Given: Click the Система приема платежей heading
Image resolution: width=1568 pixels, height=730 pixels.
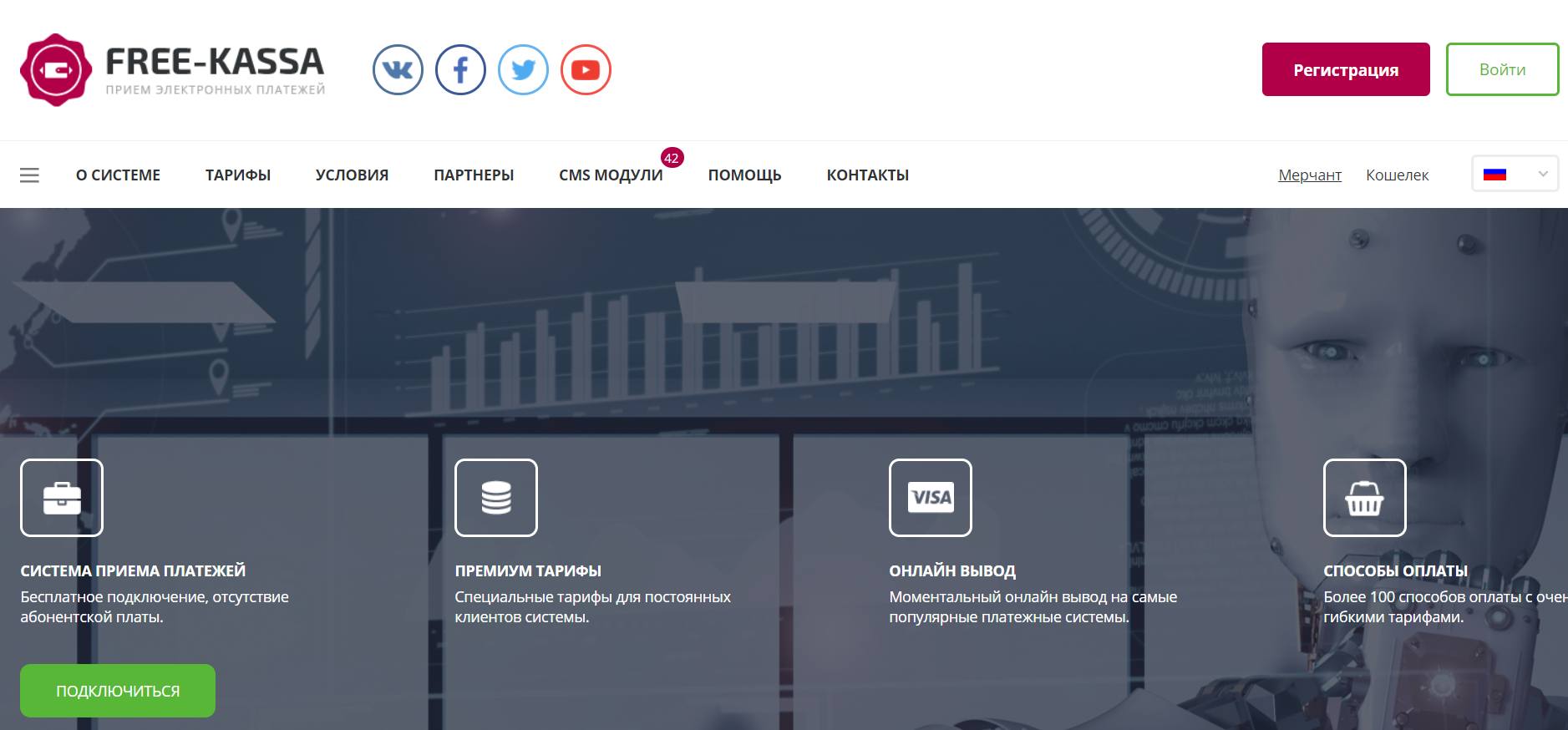Looking at the screenshot, I should 133,571.
